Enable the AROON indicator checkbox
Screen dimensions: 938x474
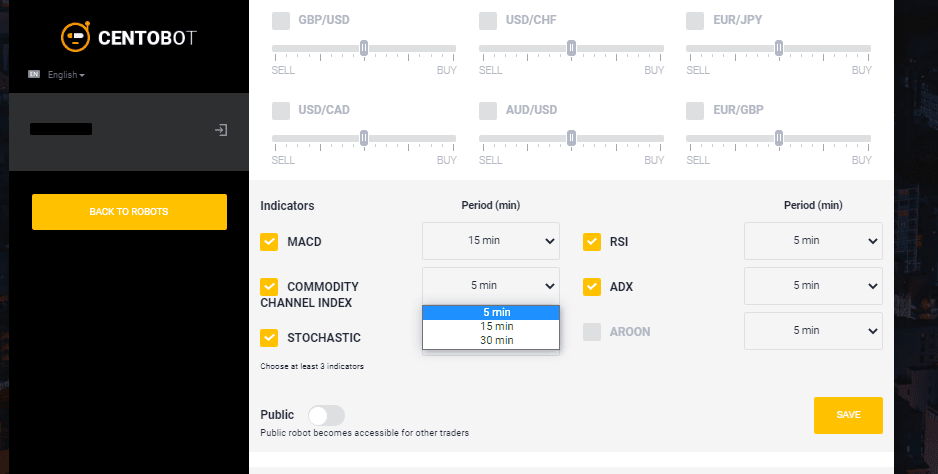592,332
